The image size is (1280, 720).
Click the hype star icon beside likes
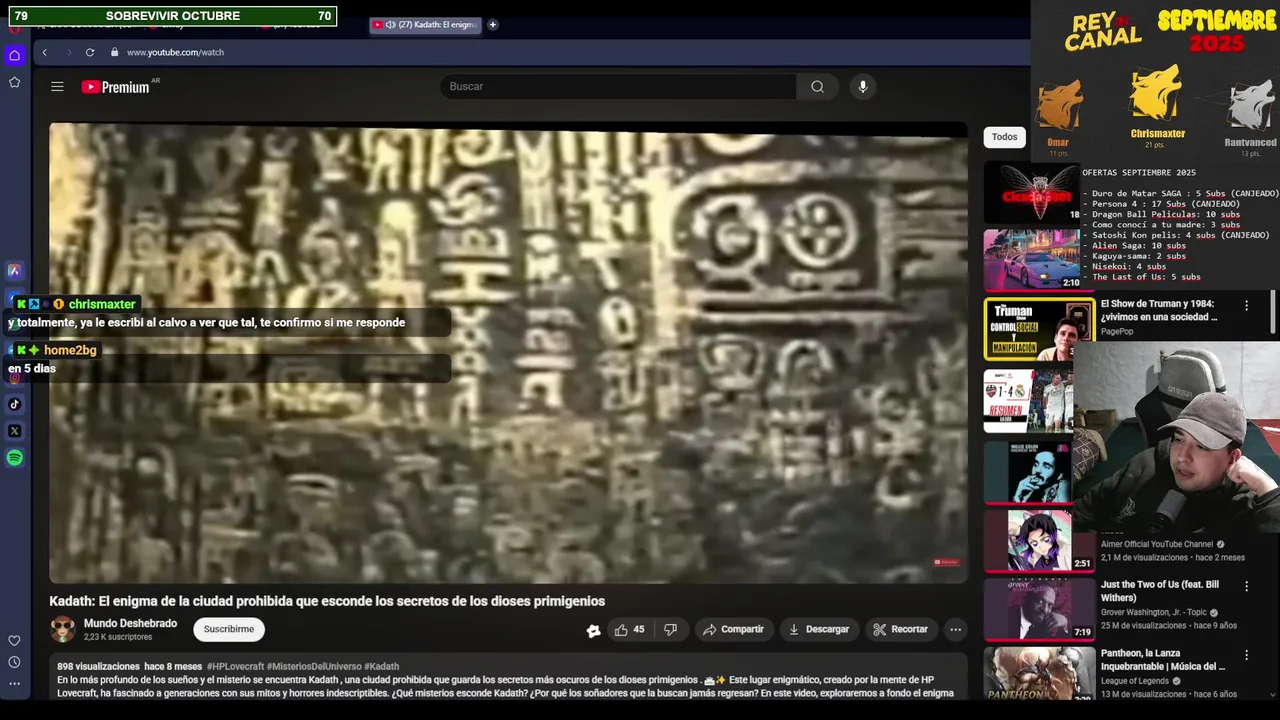tap(593, 630)
